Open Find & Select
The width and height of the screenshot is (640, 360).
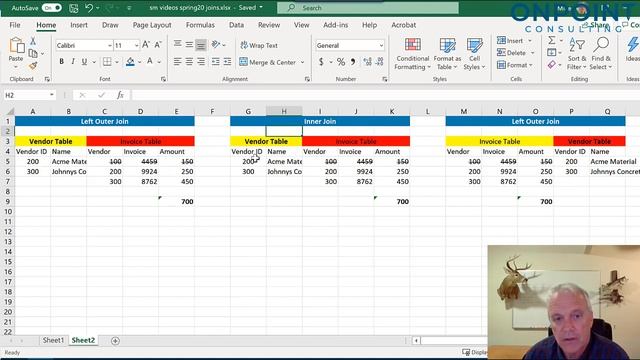click(600, 53)
